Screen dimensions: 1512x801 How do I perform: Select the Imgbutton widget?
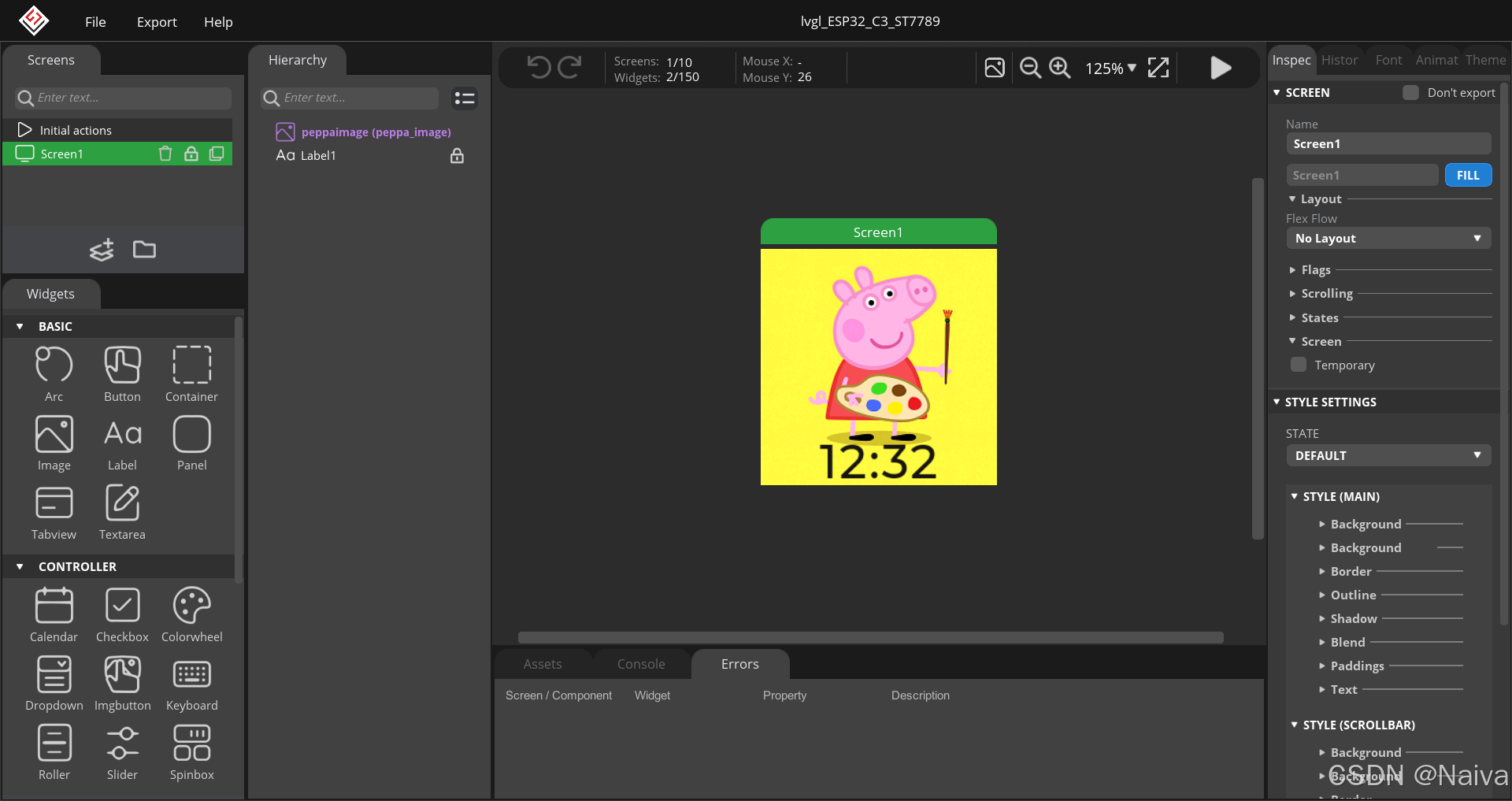[x=122, y=683]
